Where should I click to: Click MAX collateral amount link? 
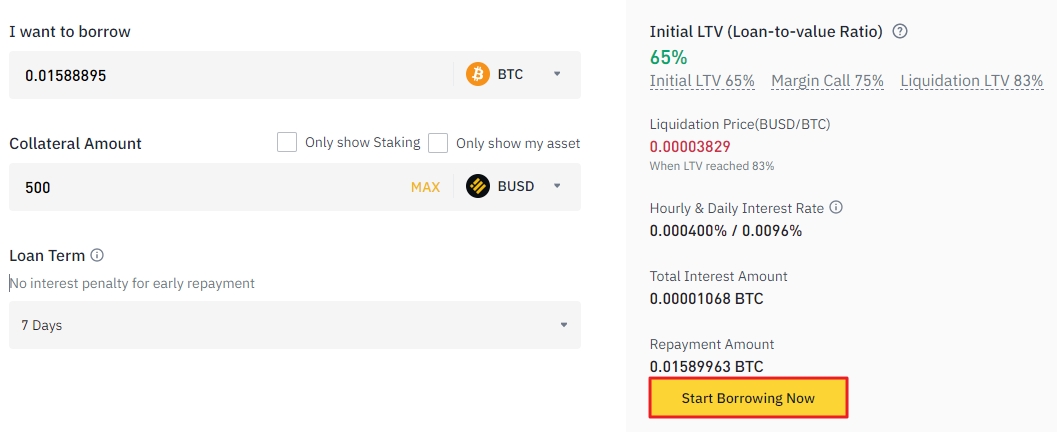coord(425,187)
